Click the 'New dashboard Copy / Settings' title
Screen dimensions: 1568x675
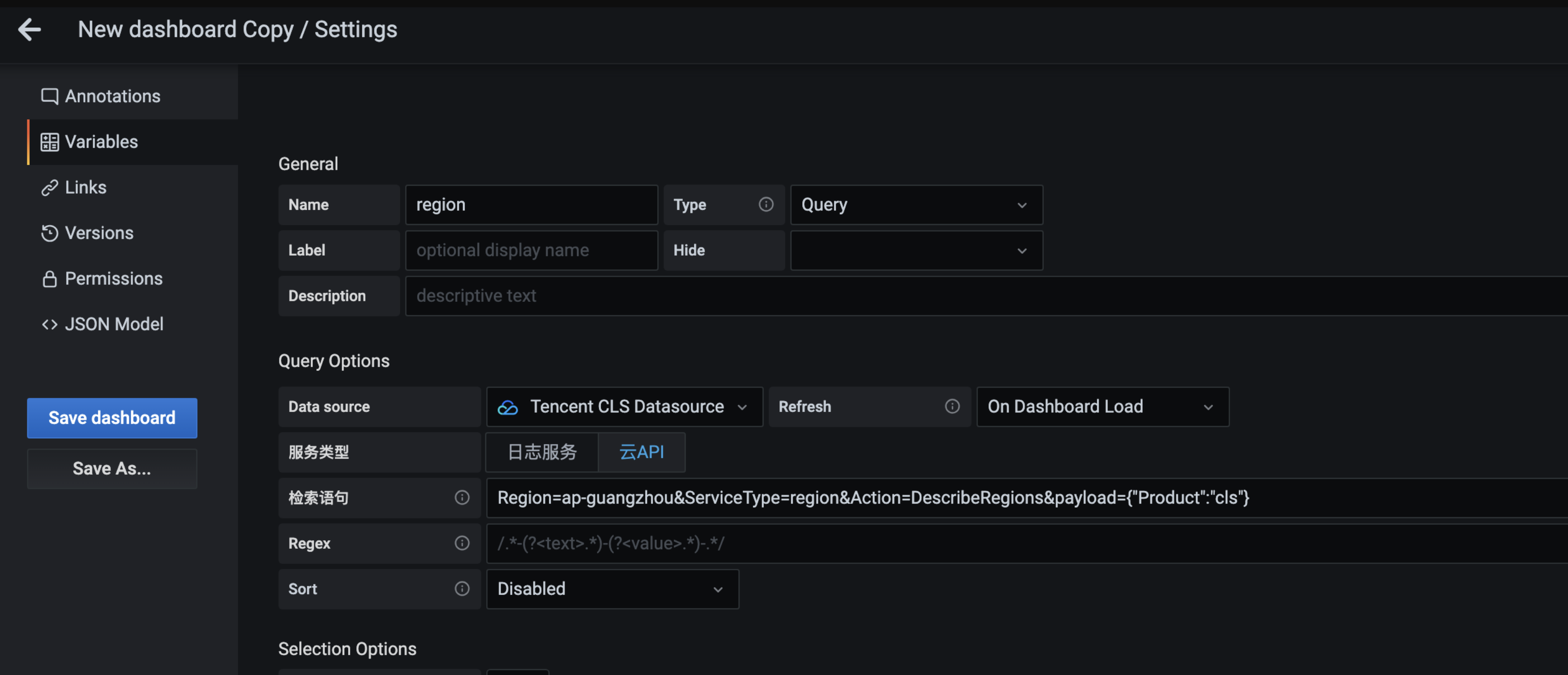pyautogui.click(x=237, y=29)
